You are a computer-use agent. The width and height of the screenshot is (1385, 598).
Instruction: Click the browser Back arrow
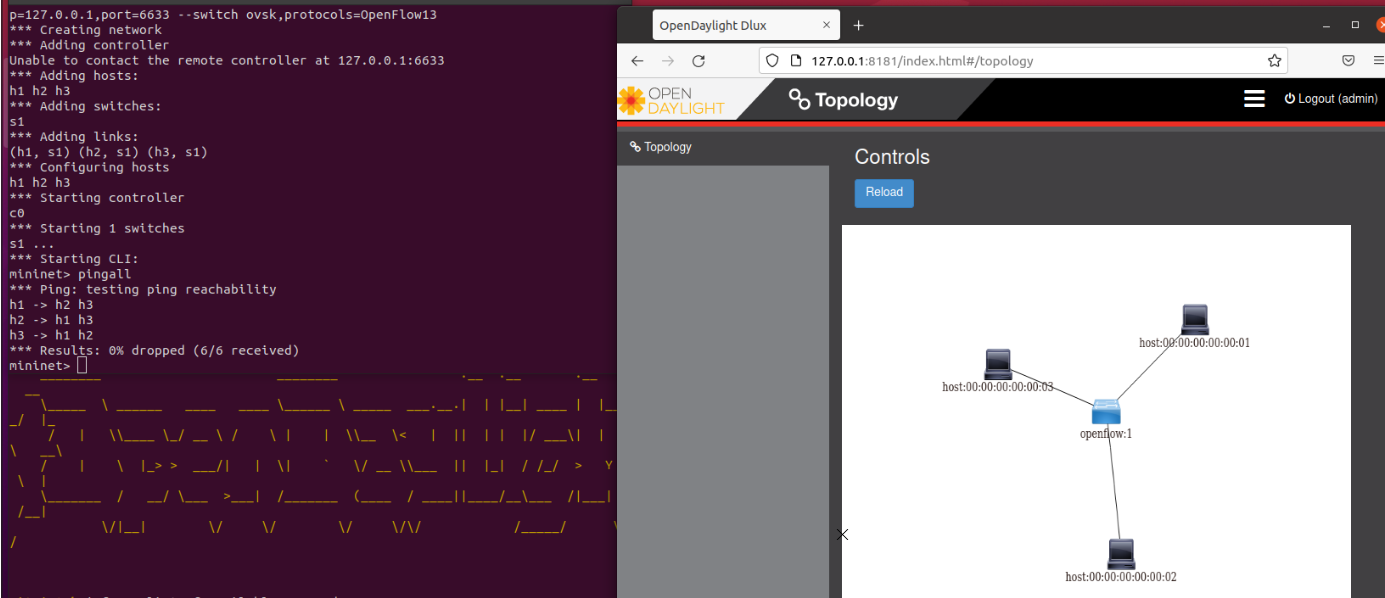pos(637,61)
